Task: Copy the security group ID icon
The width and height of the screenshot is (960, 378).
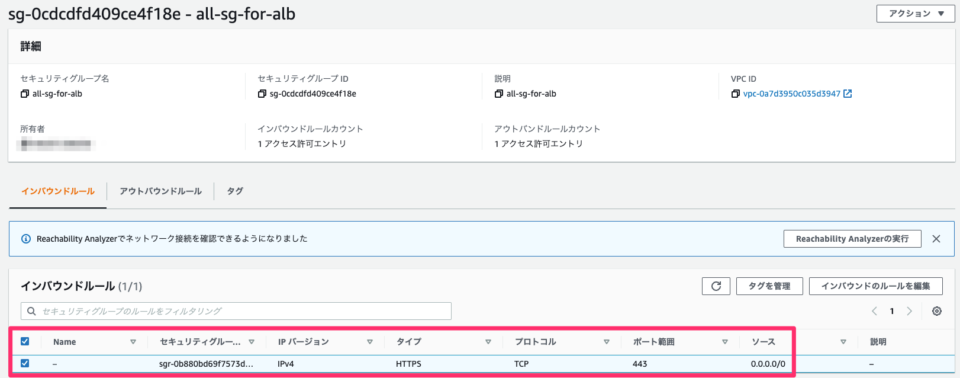Action: coord(262,94)
